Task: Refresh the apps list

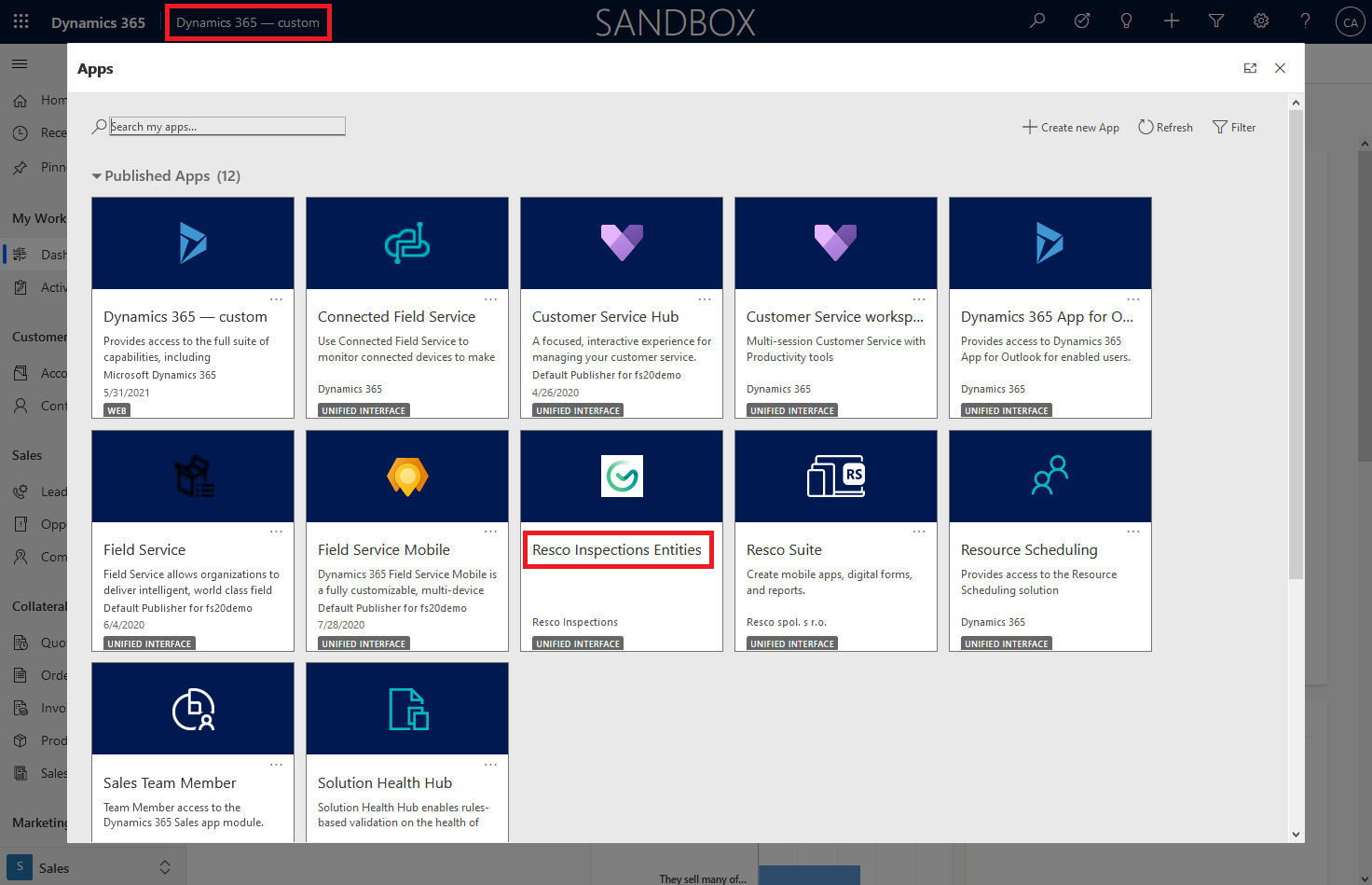Action: coord(1165,128)
